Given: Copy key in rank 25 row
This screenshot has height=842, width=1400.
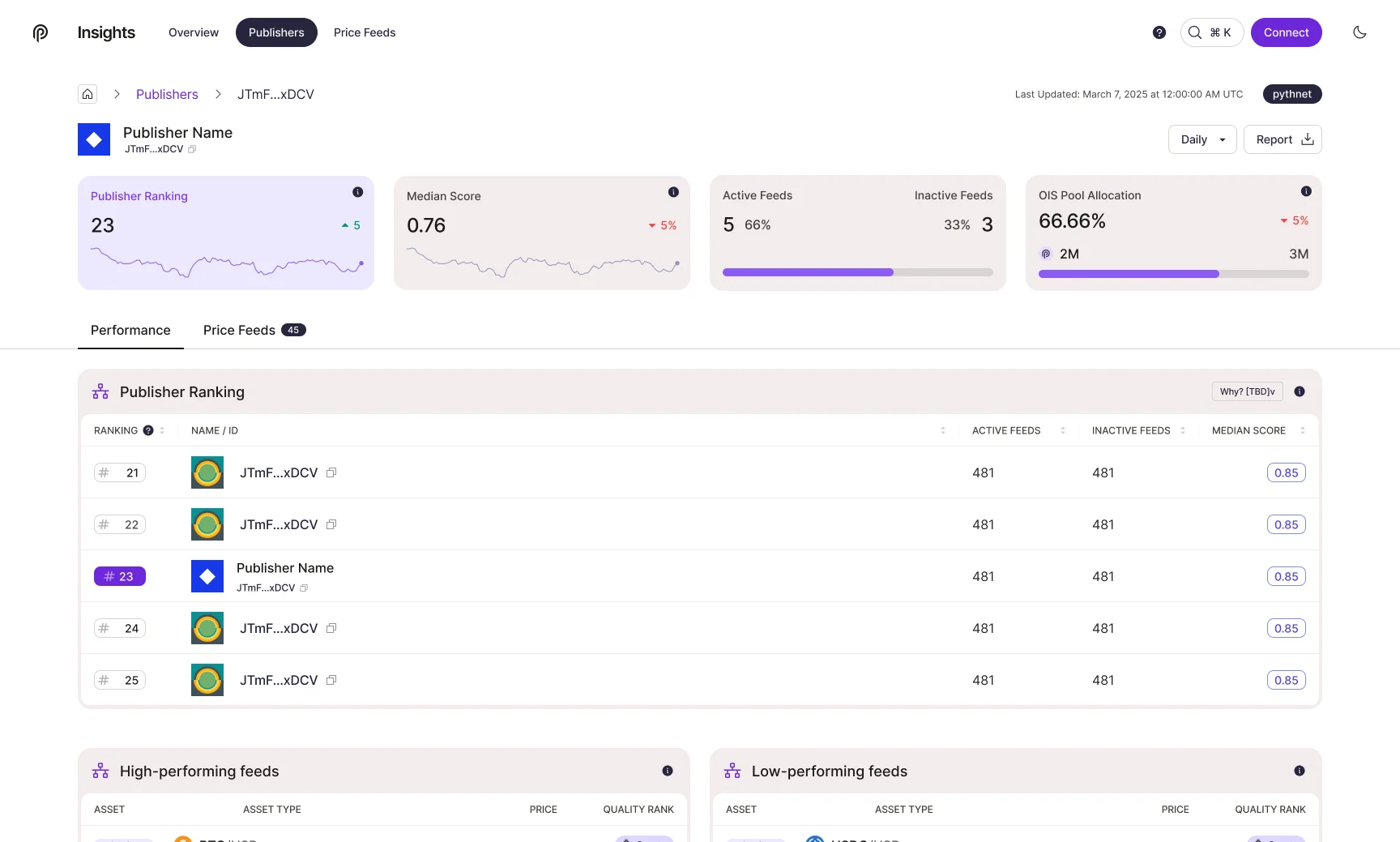Looking at the screenshot, I should coord(331,680).
